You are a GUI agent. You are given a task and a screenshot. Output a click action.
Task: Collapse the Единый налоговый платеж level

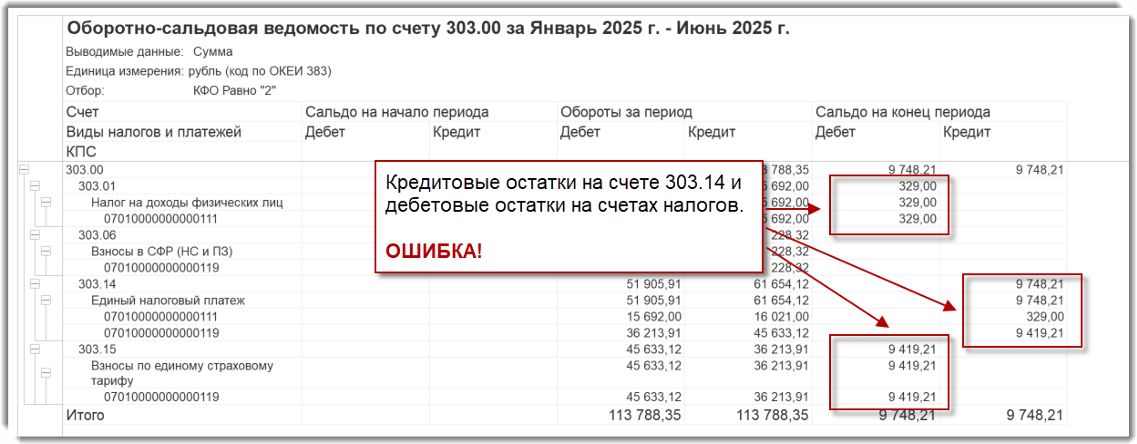tap(45, 300)
